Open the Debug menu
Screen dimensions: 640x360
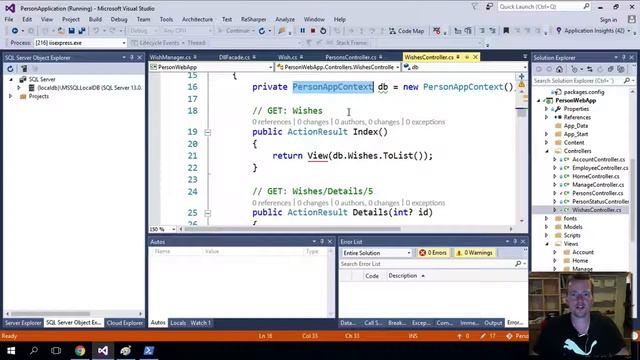pos(119,19)
